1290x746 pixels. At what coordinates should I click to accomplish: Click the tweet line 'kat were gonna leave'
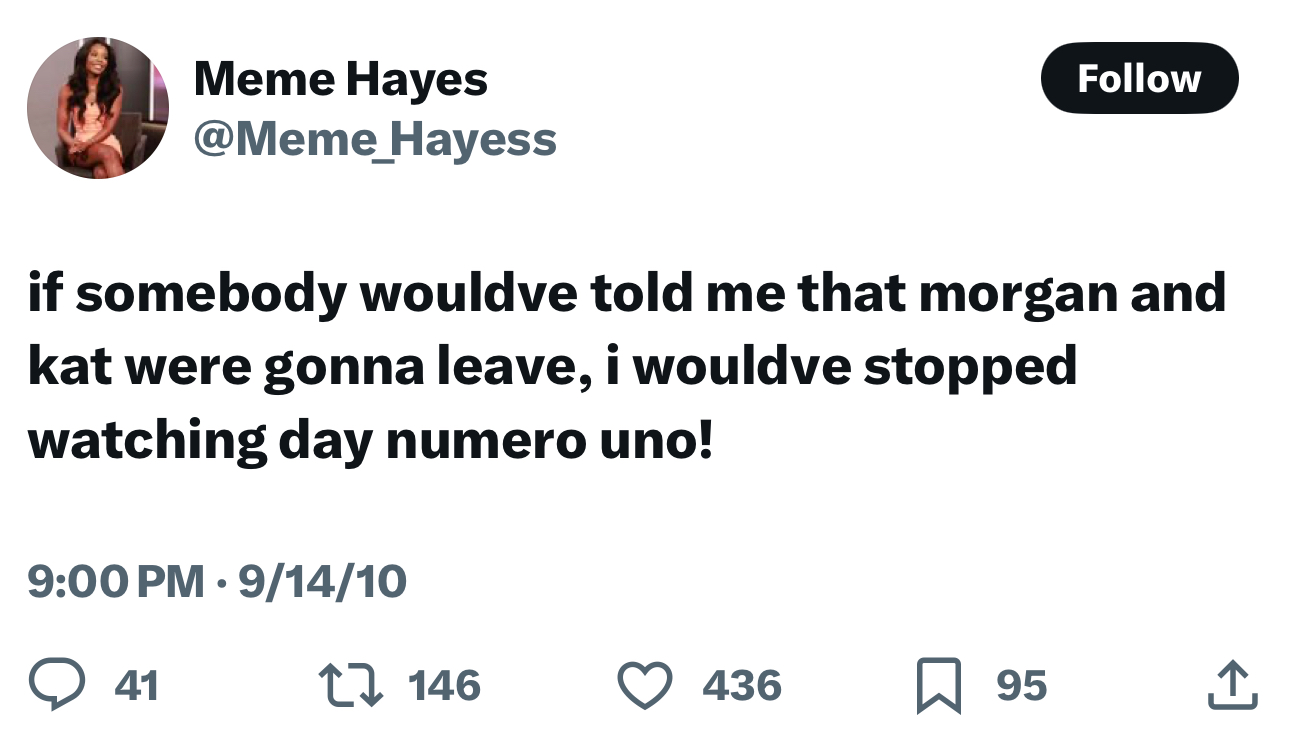pos(552,368)
